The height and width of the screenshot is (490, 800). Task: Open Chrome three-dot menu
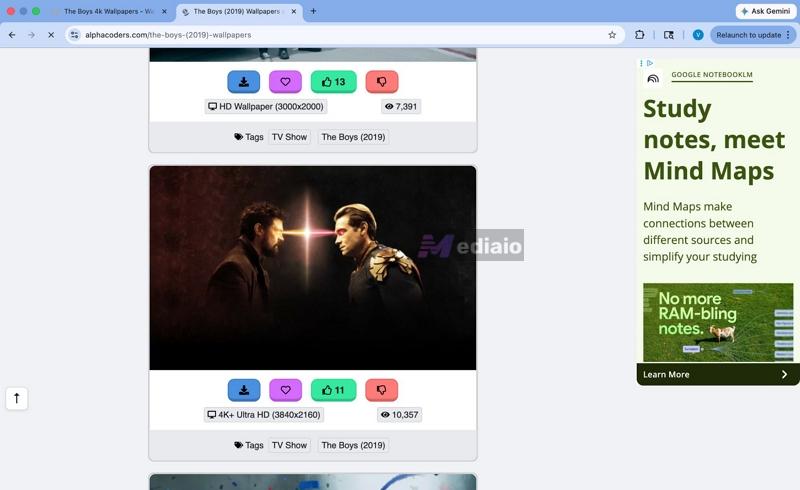[788, 35]
